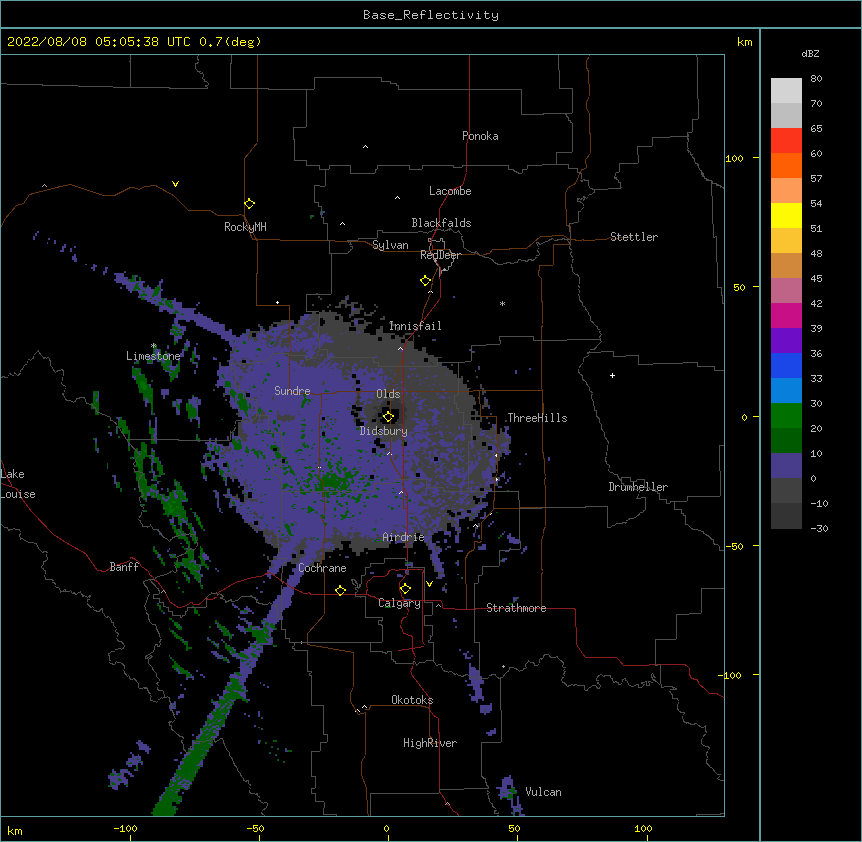The height and width of the screenshot is (842, 862).
Task: Click the -30 value on the dBZ legend
Action: tap(819, 528)
